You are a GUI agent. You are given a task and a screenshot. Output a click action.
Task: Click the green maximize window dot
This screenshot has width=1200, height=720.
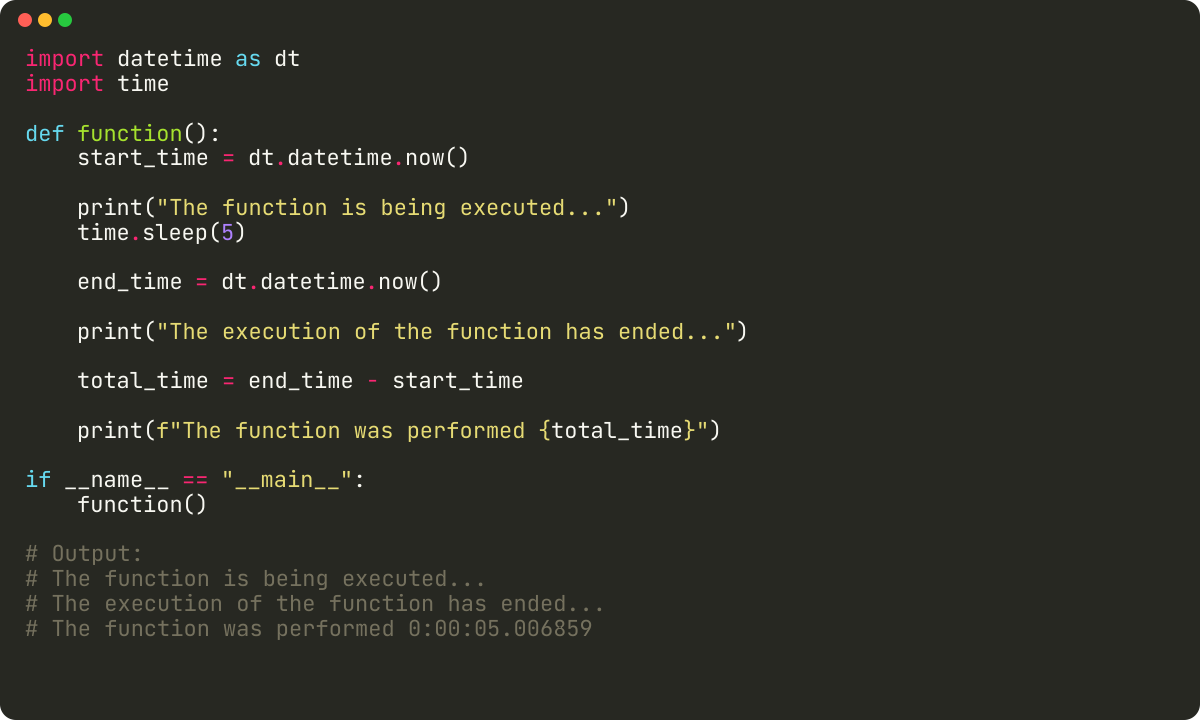65,20
